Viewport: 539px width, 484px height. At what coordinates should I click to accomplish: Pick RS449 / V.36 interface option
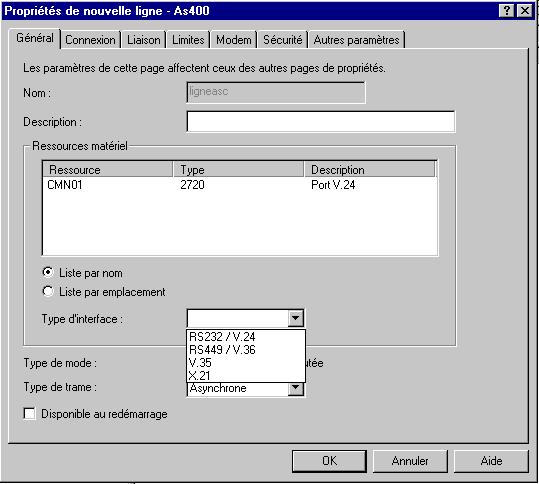246,350
